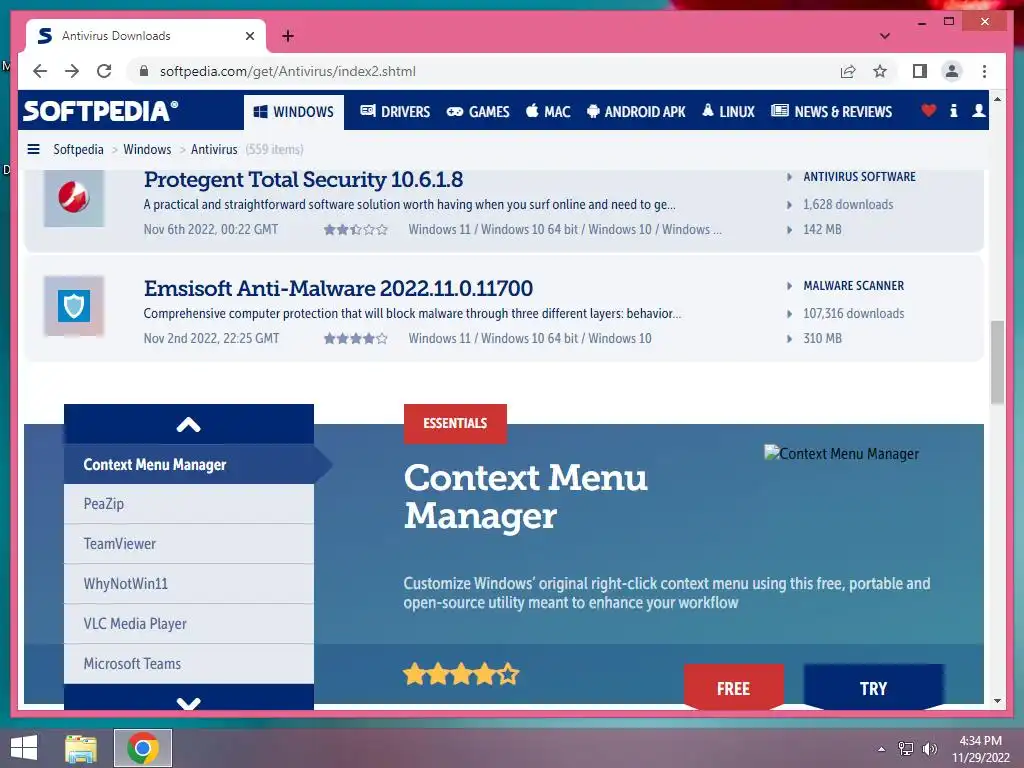Click Emsisoft's four-star rating
The height and width of the screenshot is (768, 1024).
[356, 338]
